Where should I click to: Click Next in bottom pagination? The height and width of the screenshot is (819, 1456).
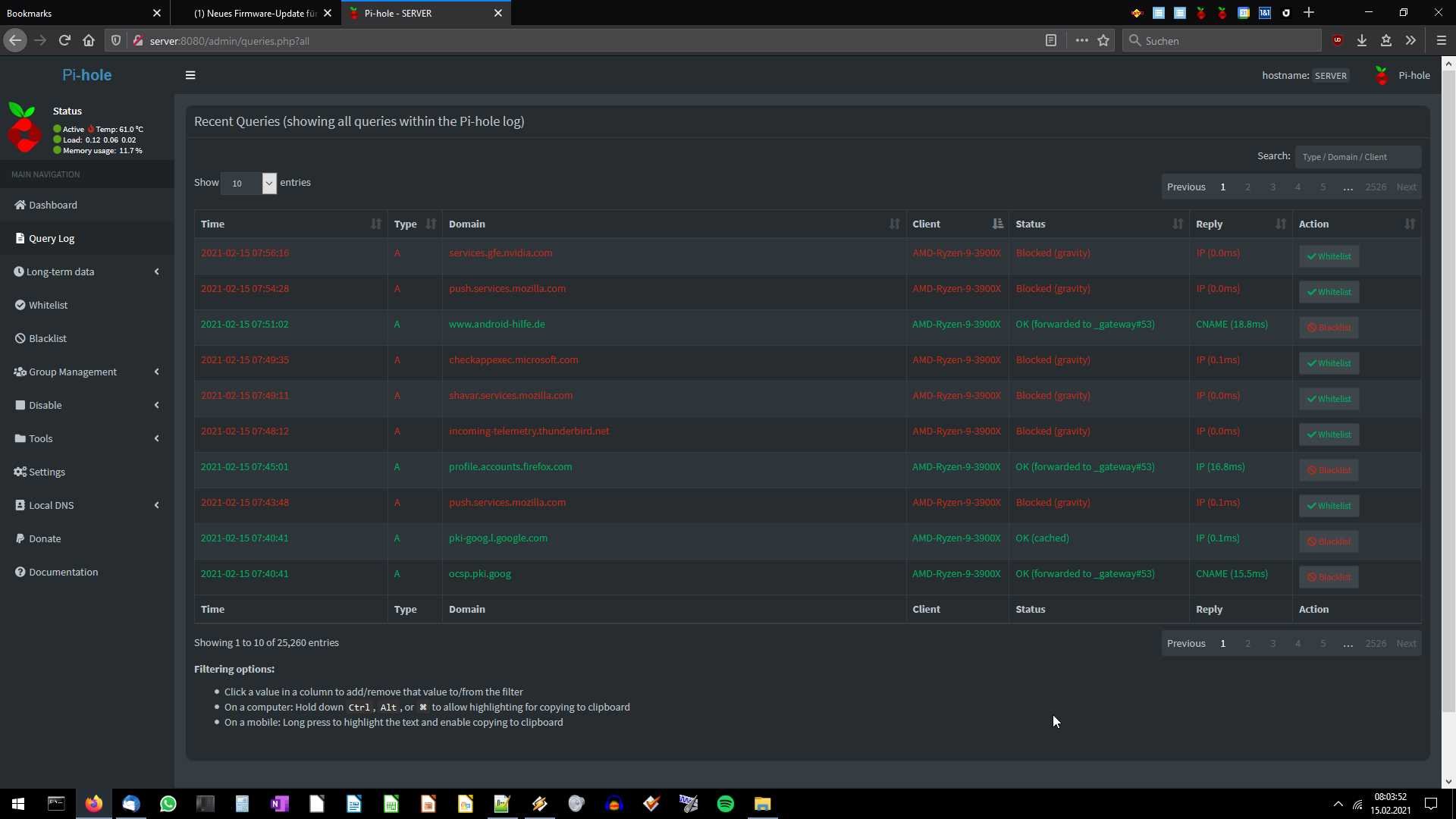[1406, 643]
